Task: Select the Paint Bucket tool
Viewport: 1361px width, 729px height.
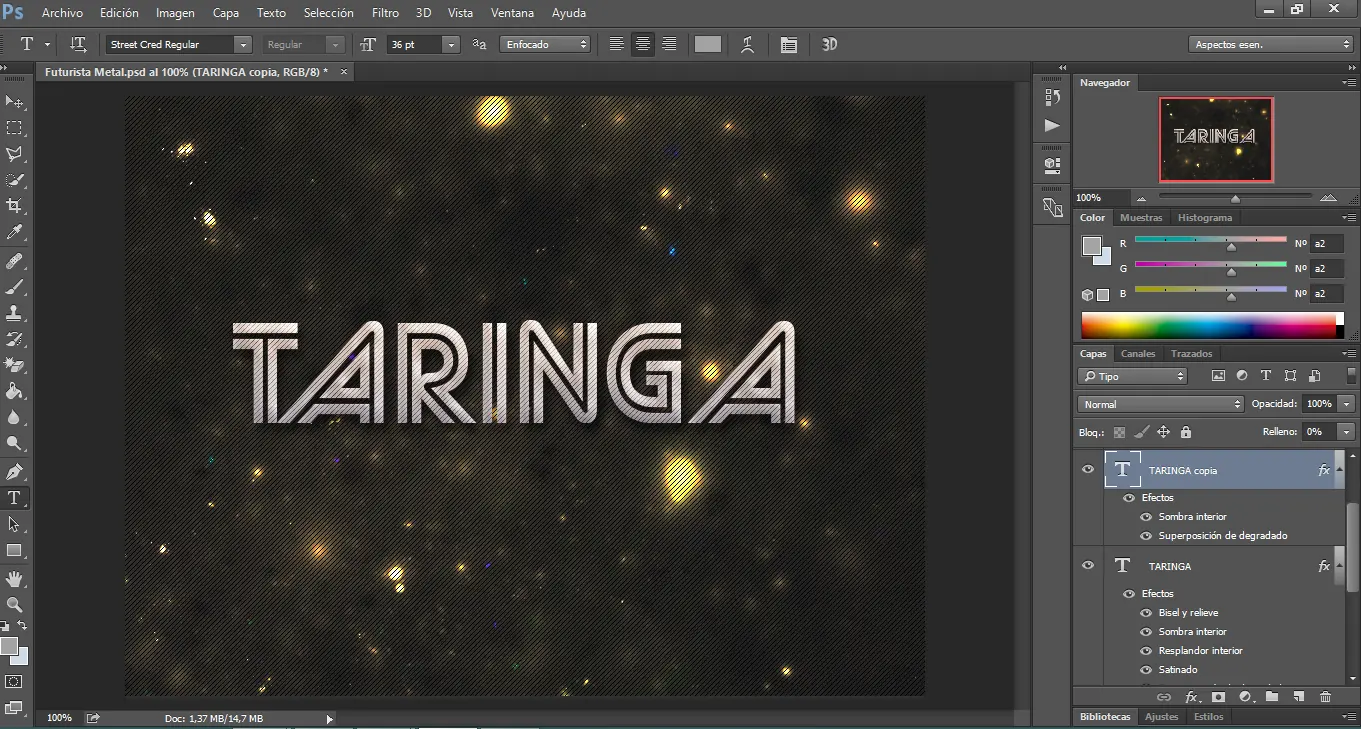Action: (x=14, y=391)
